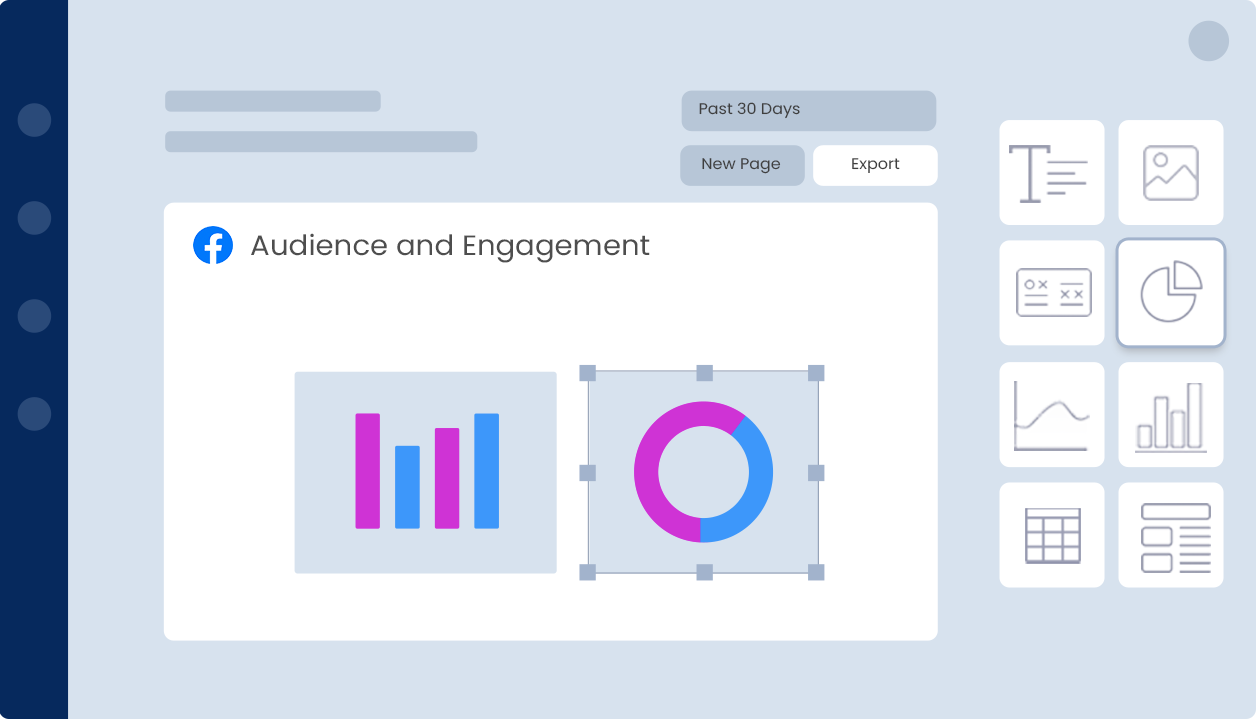Click the top-center handle of the donut chart
Image resolution: width=1256 pixels, height=719 pixels.
point(705,373)
